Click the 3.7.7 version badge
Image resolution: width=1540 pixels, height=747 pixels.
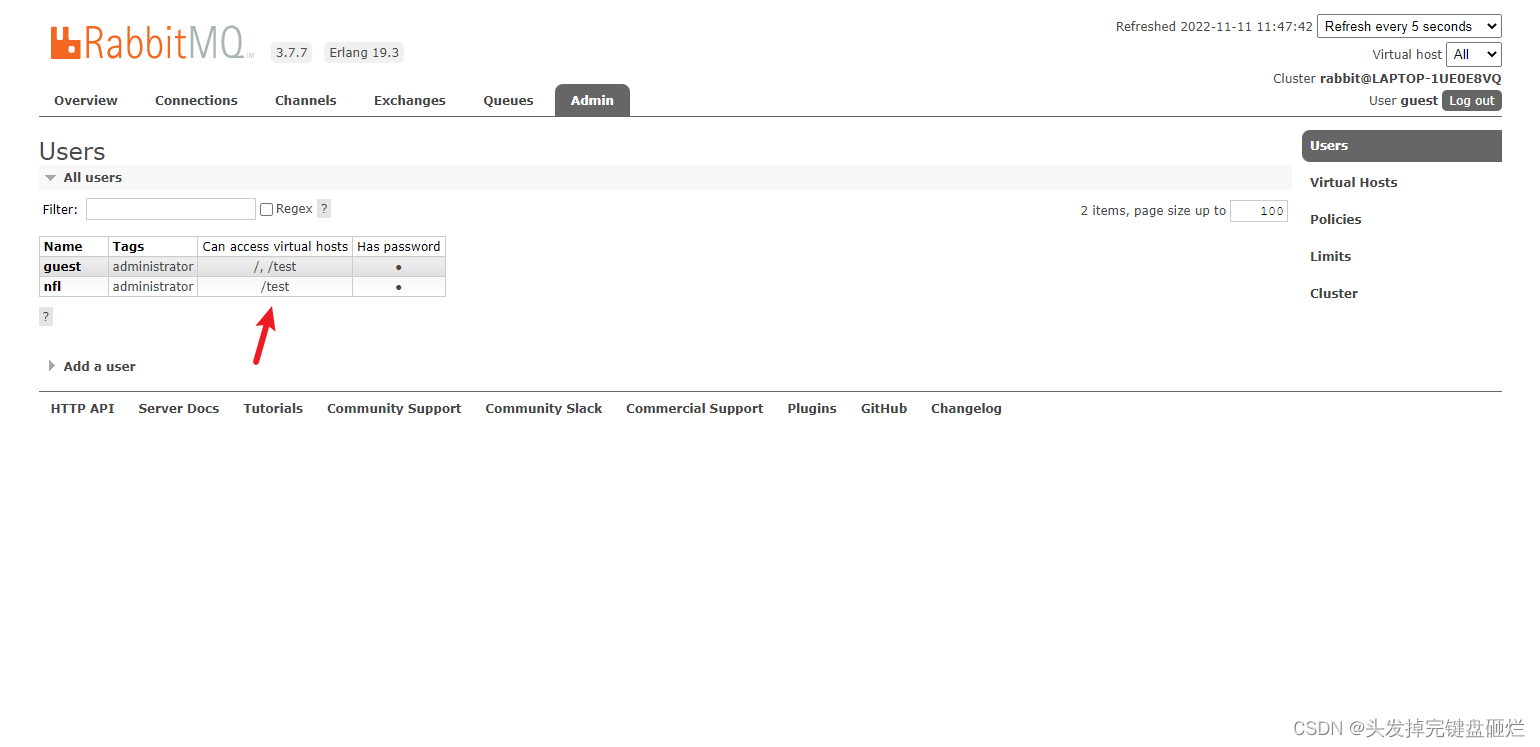[x=292, y=53]
